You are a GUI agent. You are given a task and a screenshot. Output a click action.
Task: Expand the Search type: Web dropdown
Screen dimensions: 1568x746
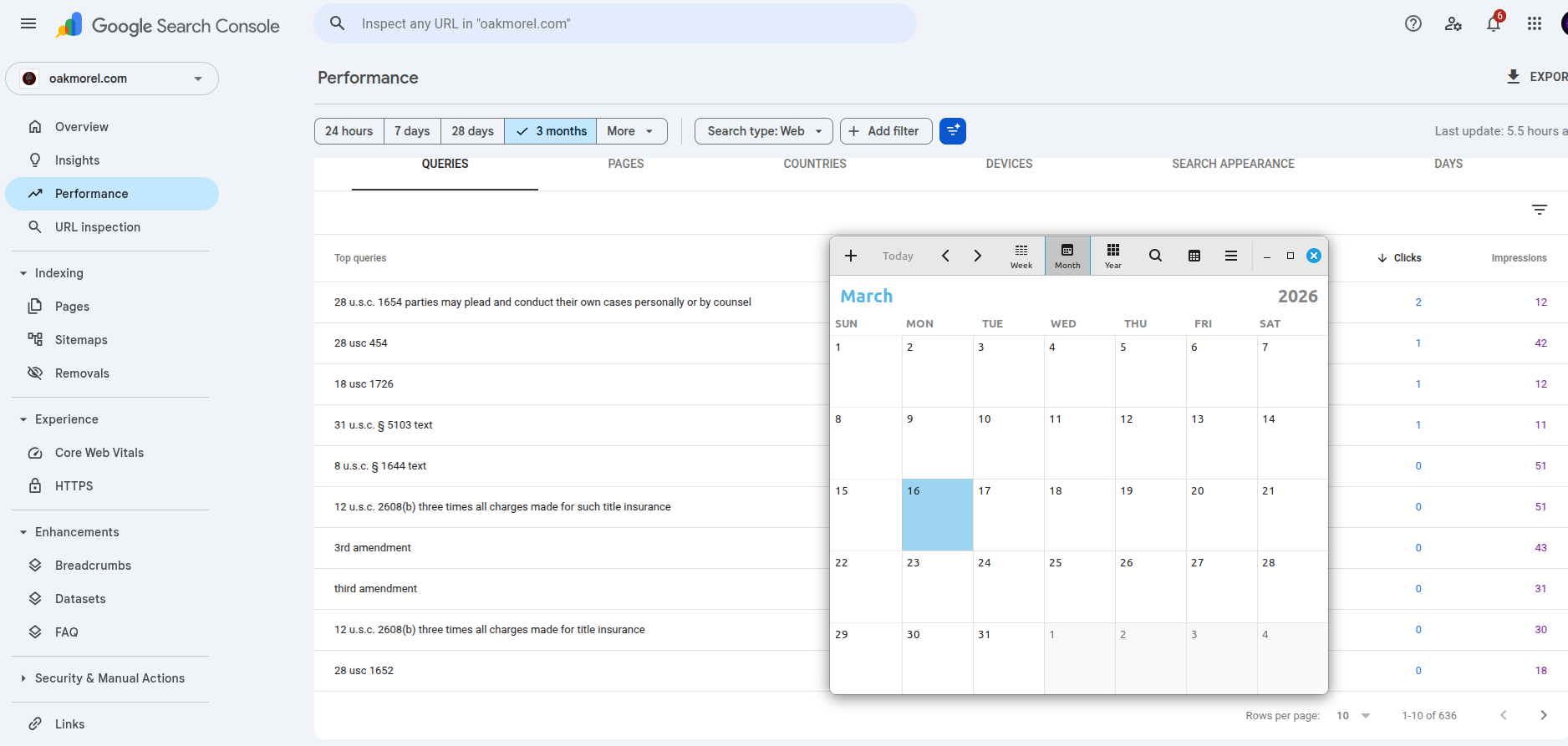[763, 131]
